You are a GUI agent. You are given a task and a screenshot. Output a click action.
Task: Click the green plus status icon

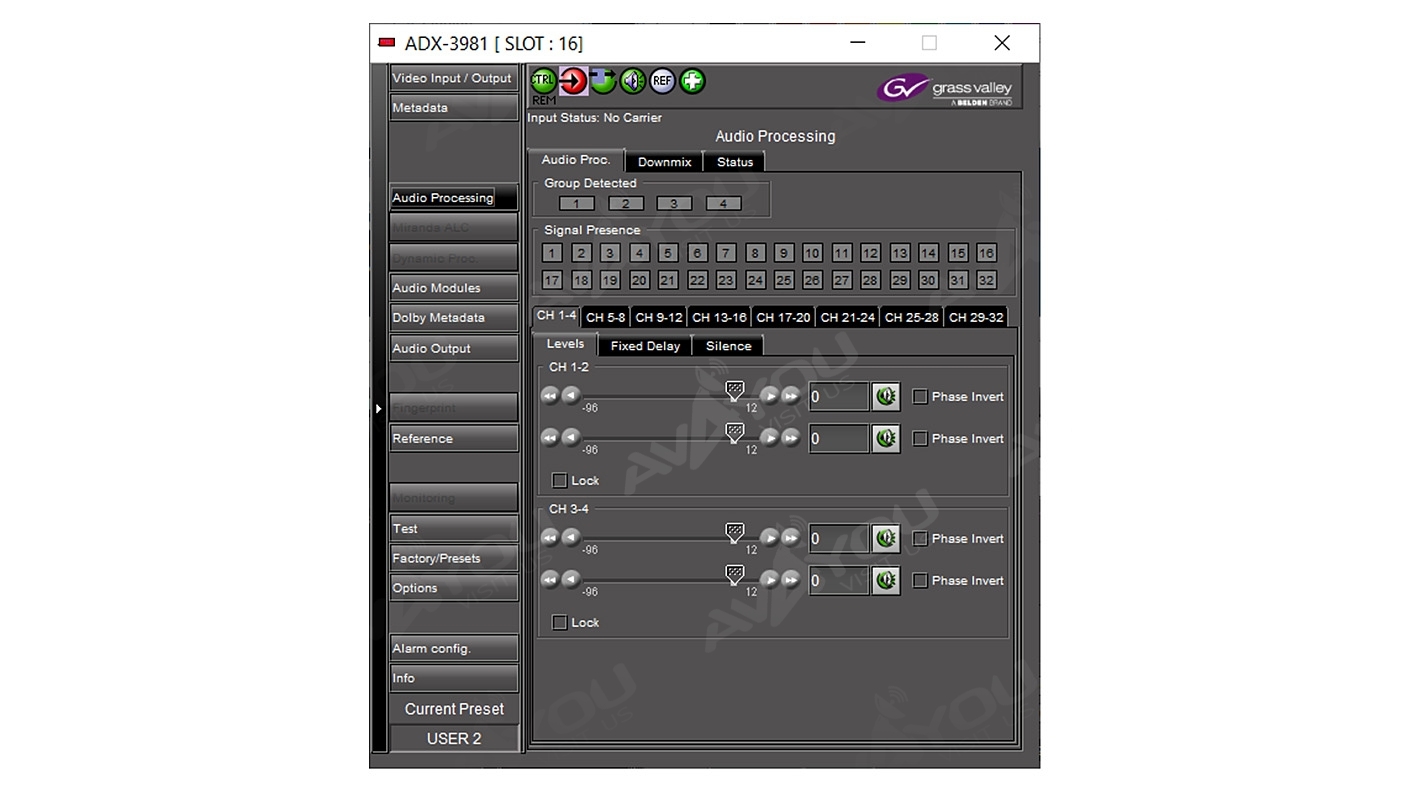[x=692, y=81]
